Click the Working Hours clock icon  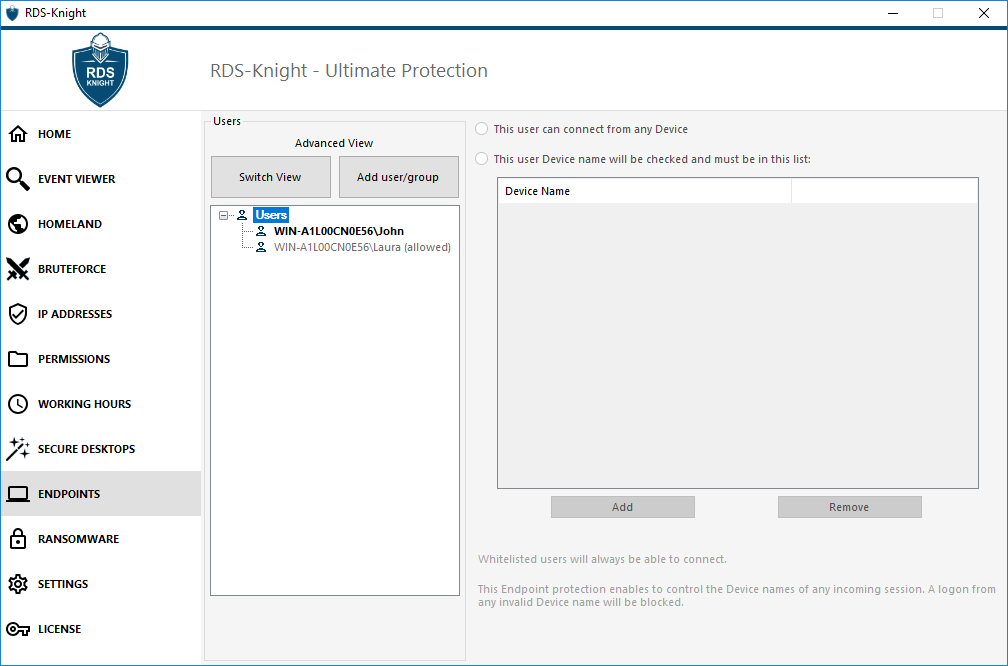[x=18, y=404]
